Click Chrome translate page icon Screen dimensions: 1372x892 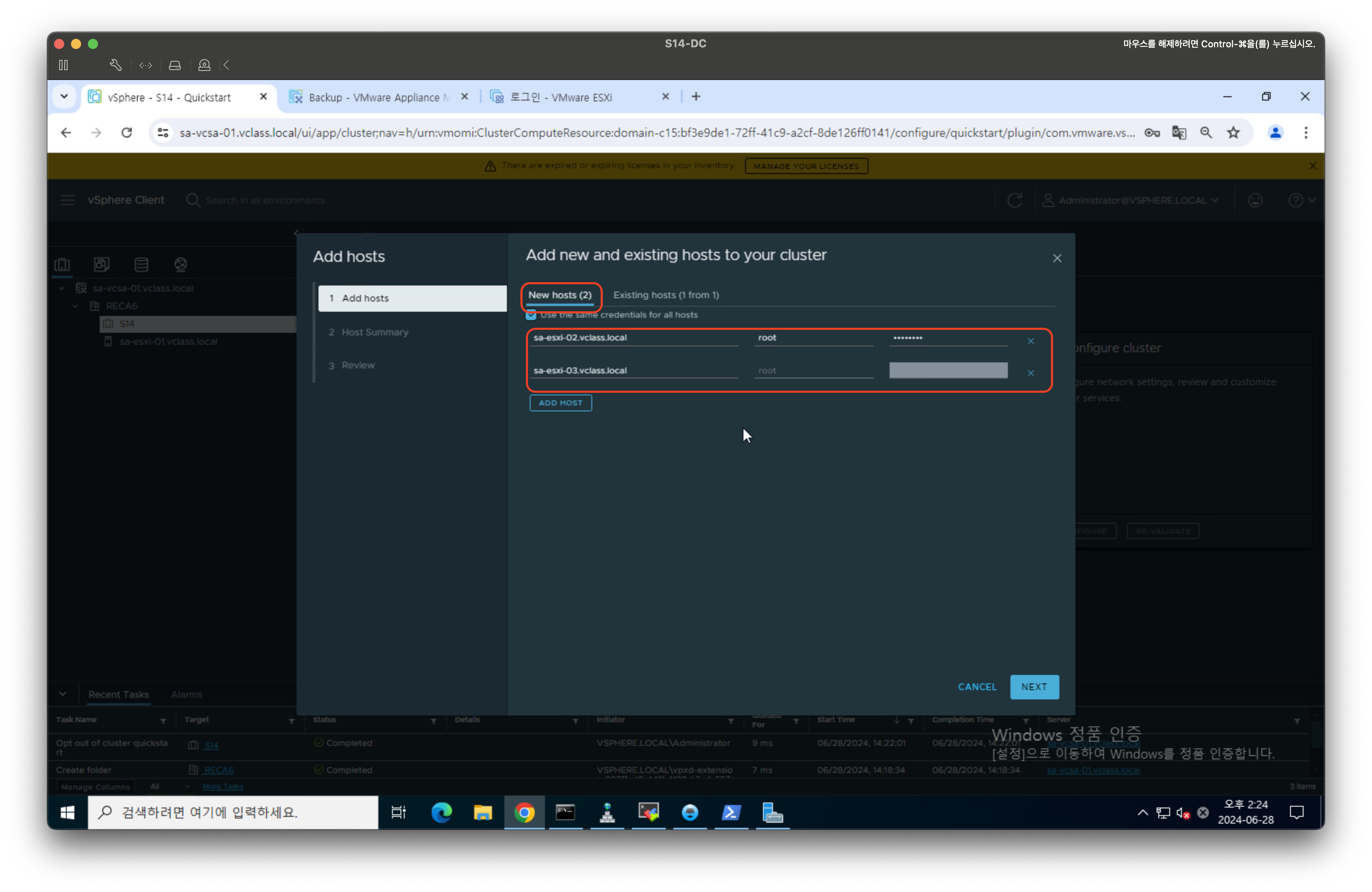[1179, 133]
